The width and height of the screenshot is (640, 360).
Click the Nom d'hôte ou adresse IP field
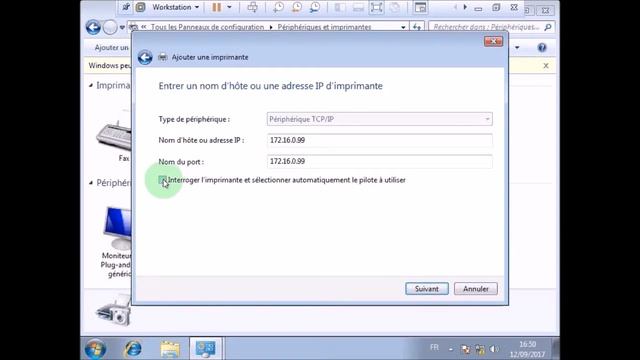(380, 140)
